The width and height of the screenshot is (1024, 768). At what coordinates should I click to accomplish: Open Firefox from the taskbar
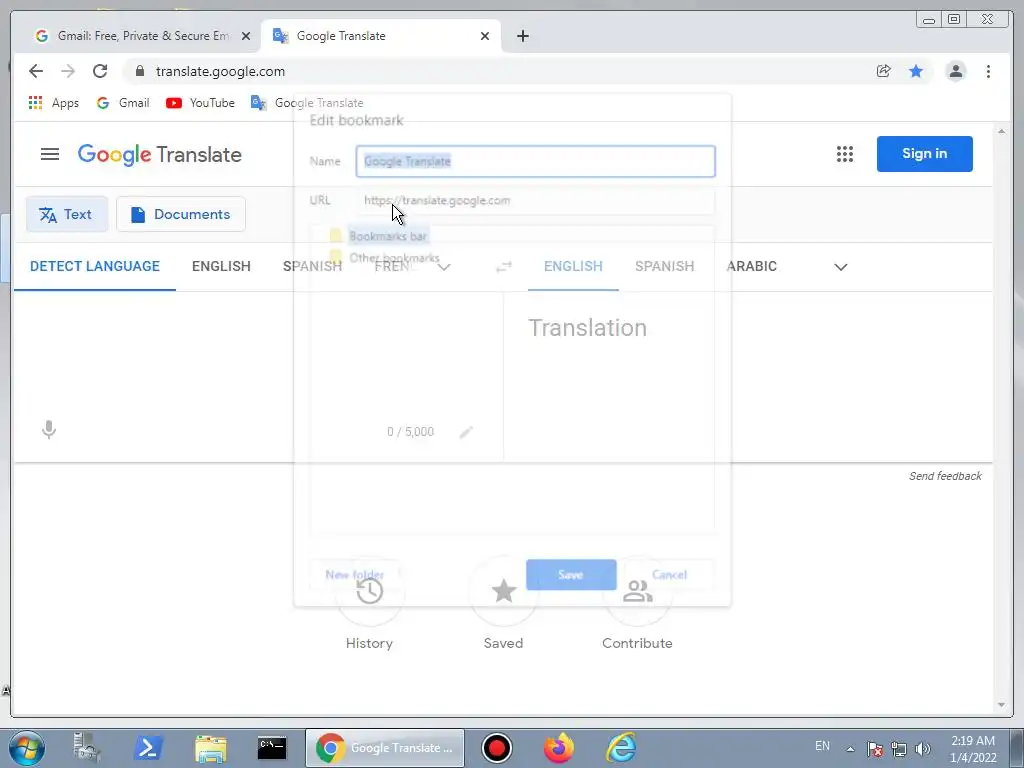[x=558, y=748]
